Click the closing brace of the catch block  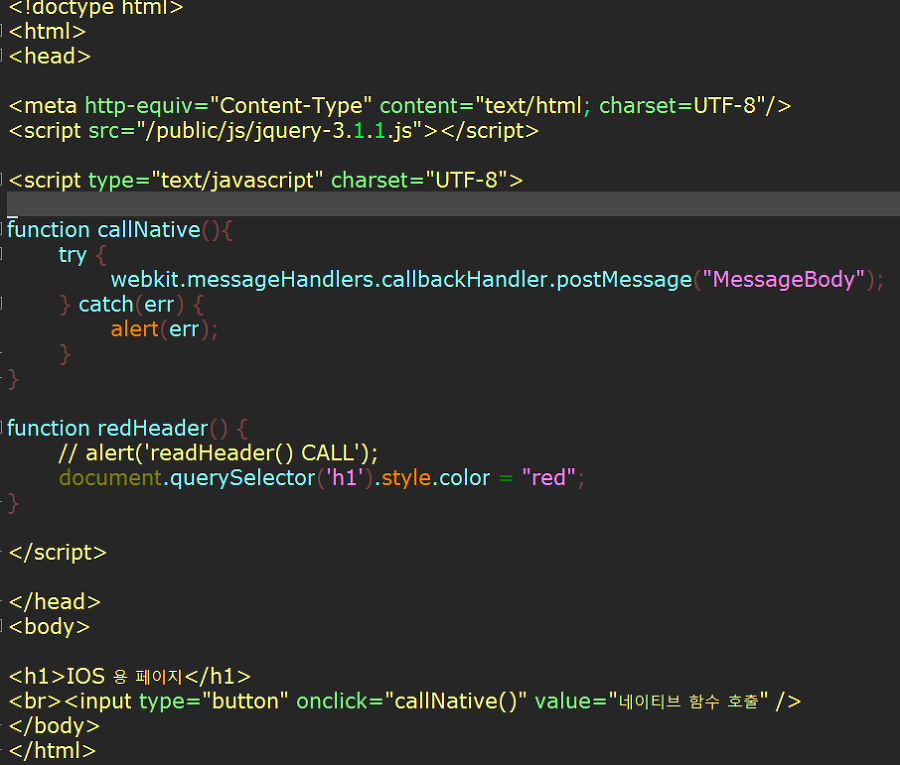click(x=65, y=355)
